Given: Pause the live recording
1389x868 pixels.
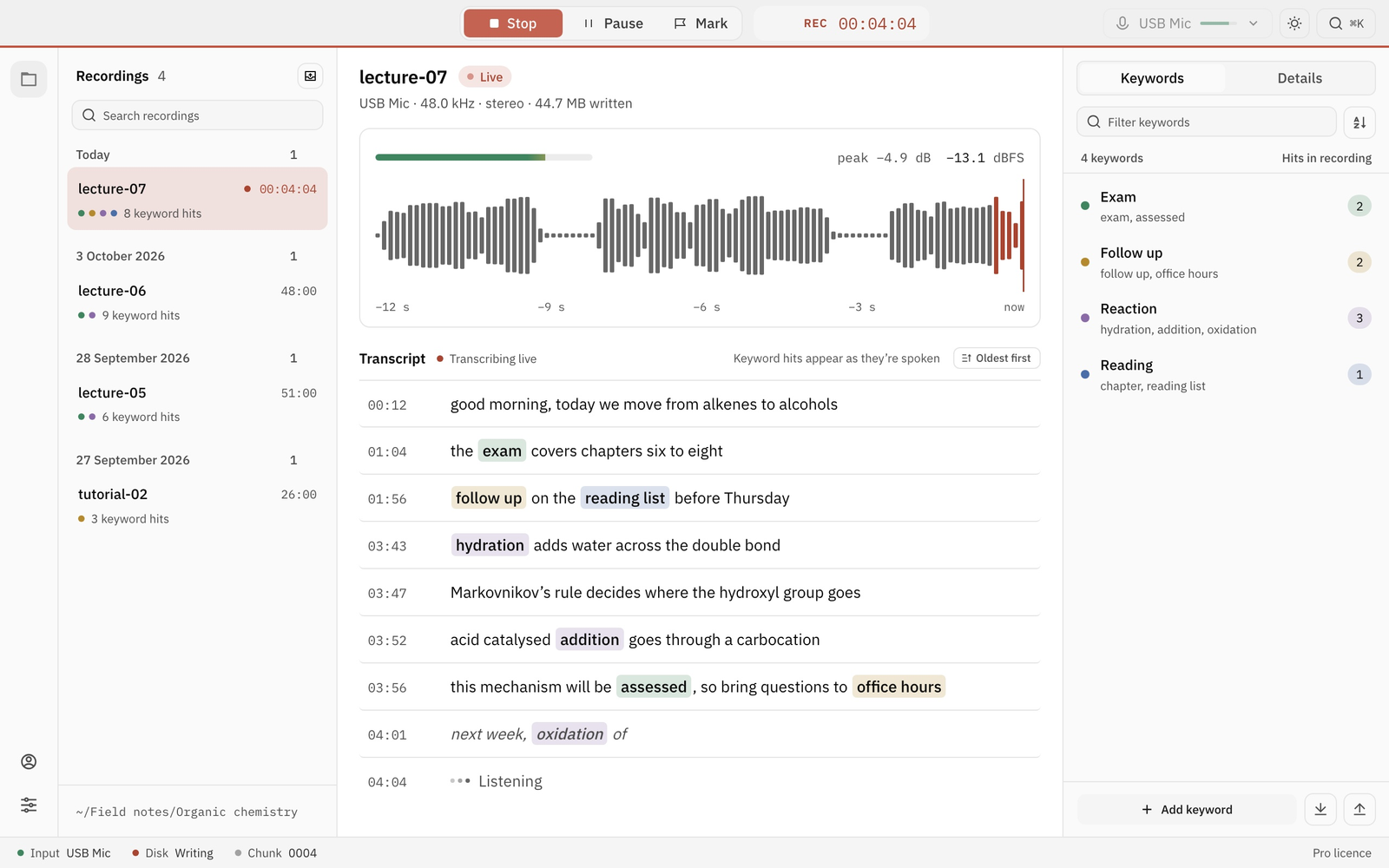Looking at the screenshot, I should point(613,23).
